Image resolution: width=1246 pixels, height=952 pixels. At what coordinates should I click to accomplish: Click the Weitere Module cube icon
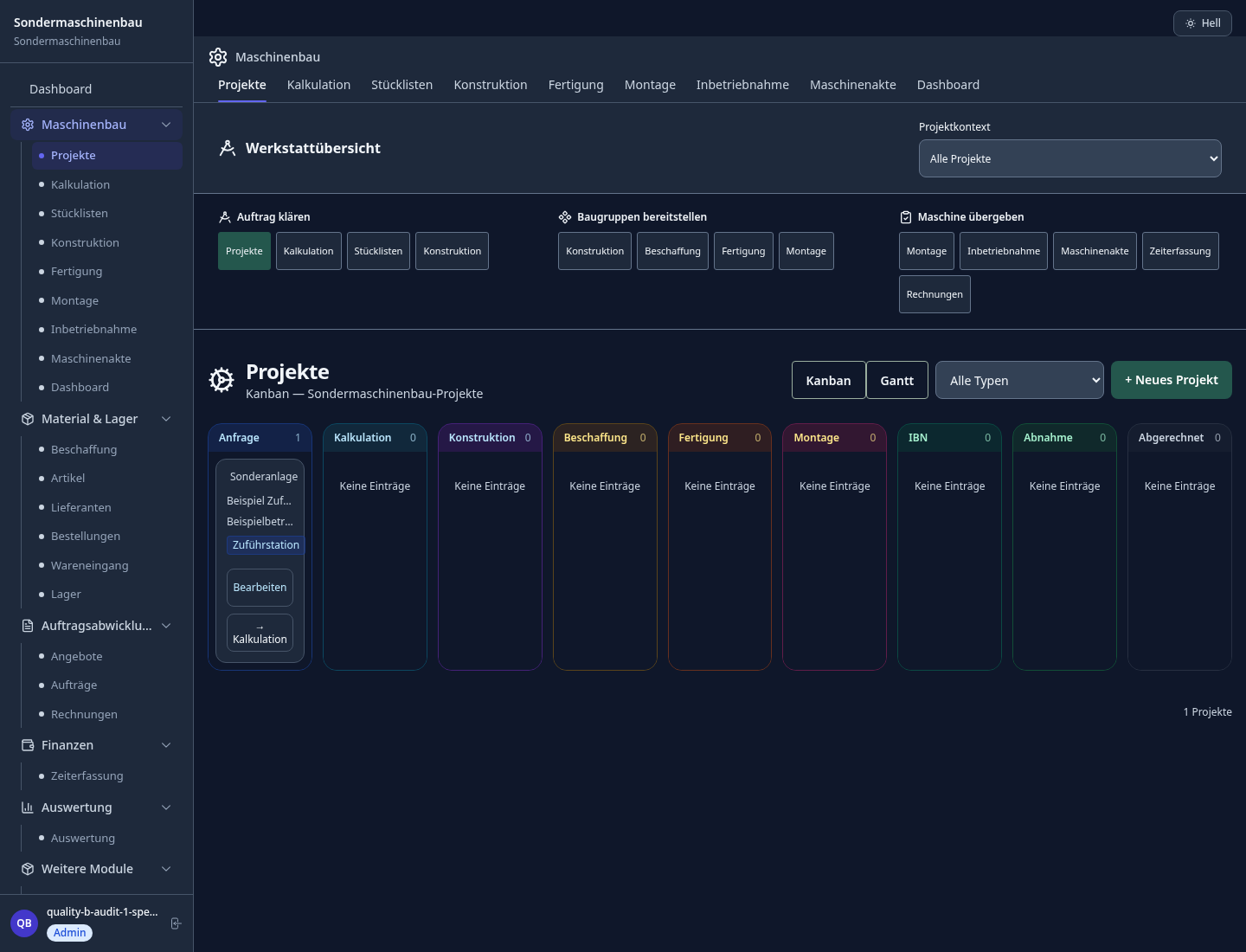[x=28, y=869]
